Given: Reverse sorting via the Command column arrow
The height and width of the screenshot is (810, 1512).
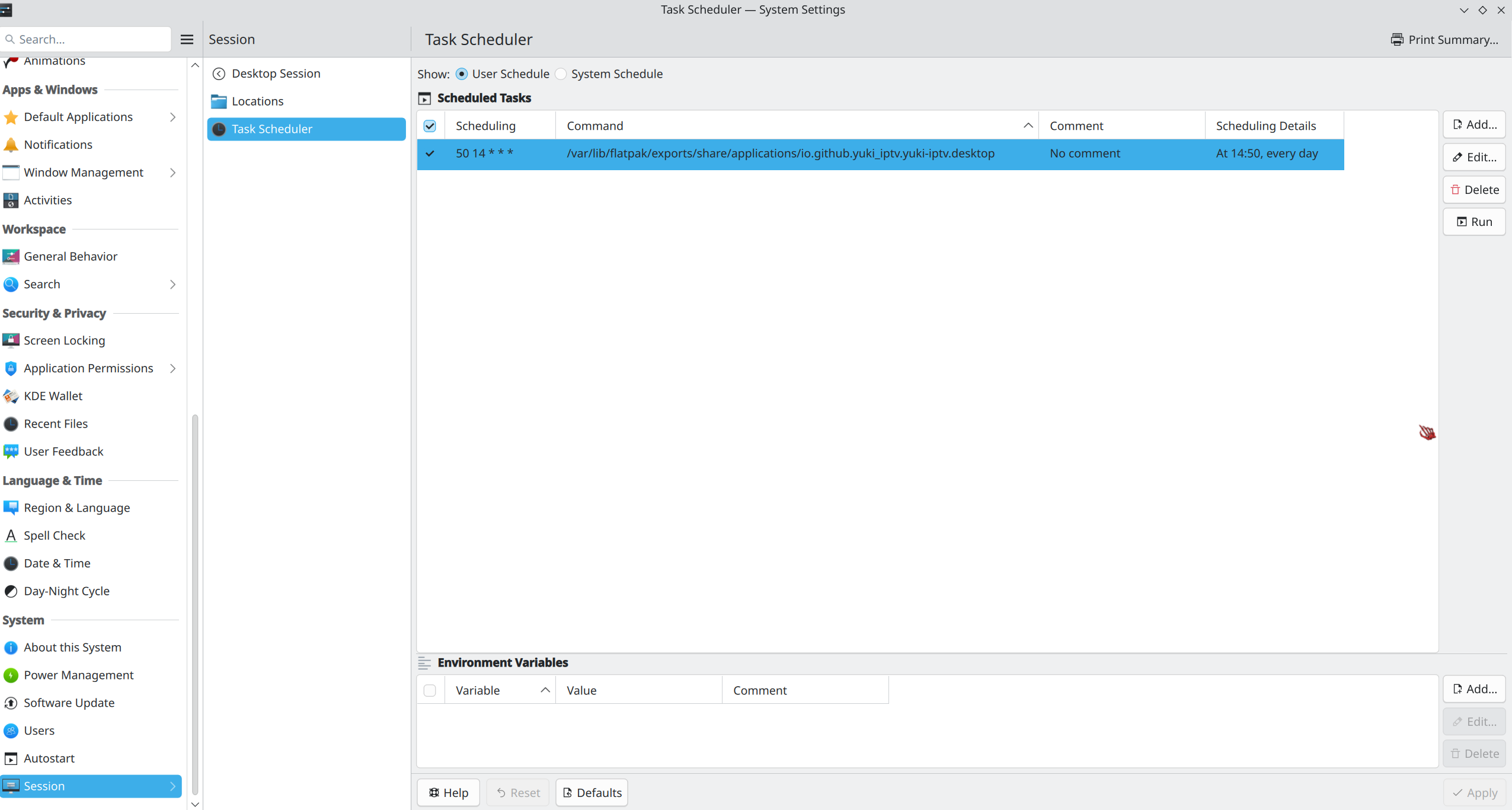Looking at the screenshot, I should tap(1028, 125).
